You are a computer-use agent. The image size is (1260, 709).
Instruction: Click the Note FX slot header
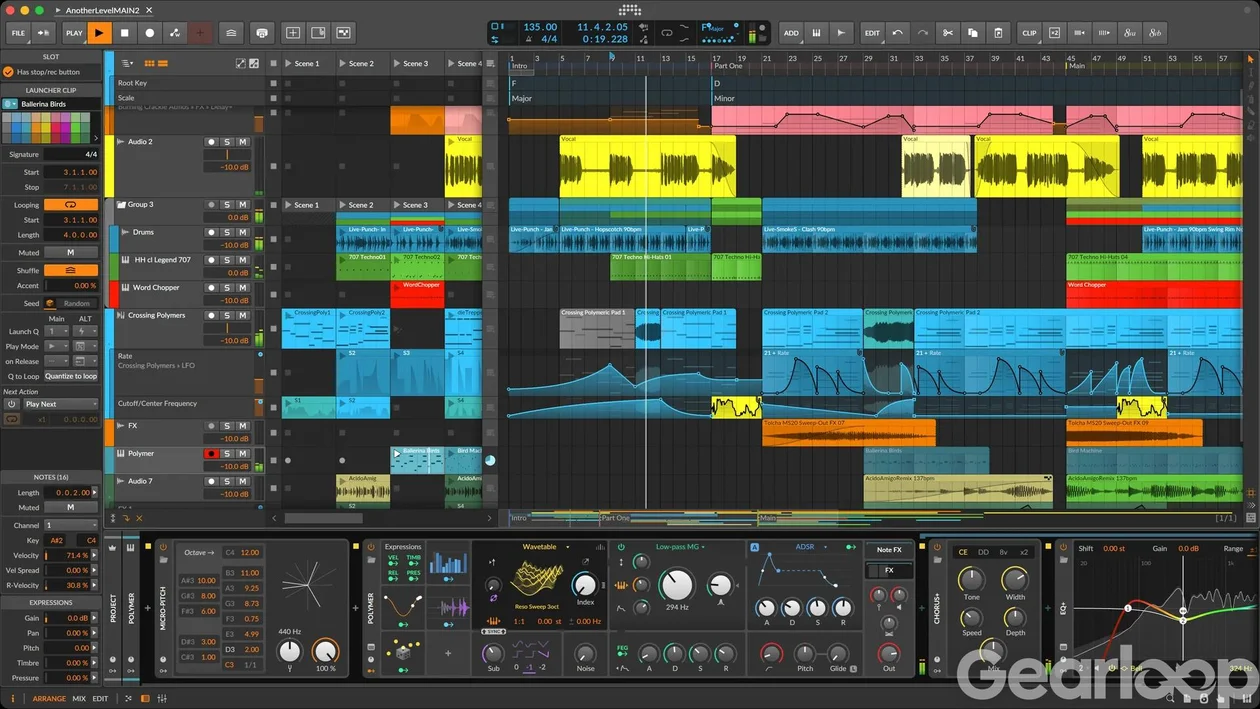click(889, 550)
